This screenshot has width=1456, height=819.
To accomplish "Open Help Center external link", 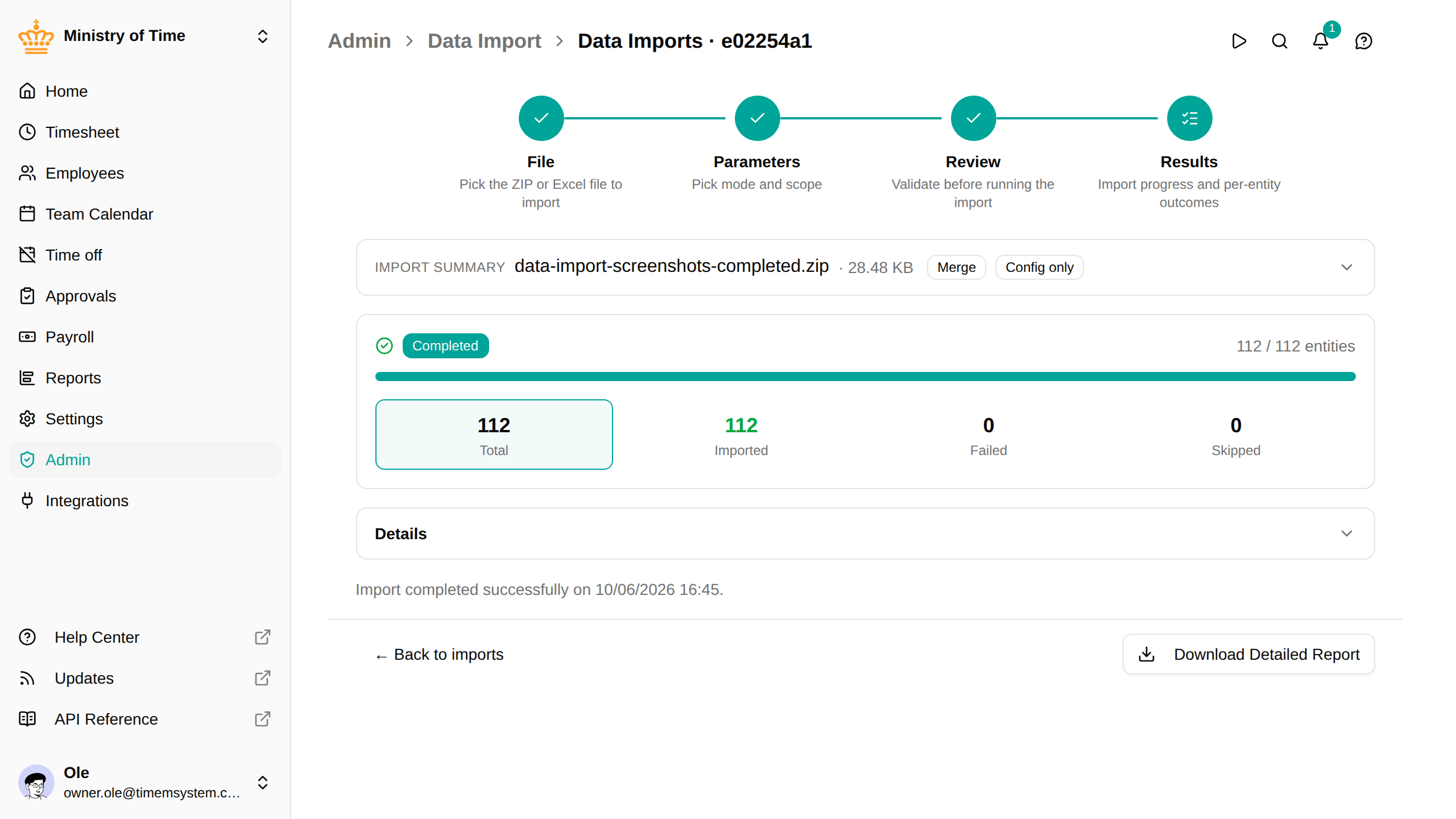I will tap(145, 637).
